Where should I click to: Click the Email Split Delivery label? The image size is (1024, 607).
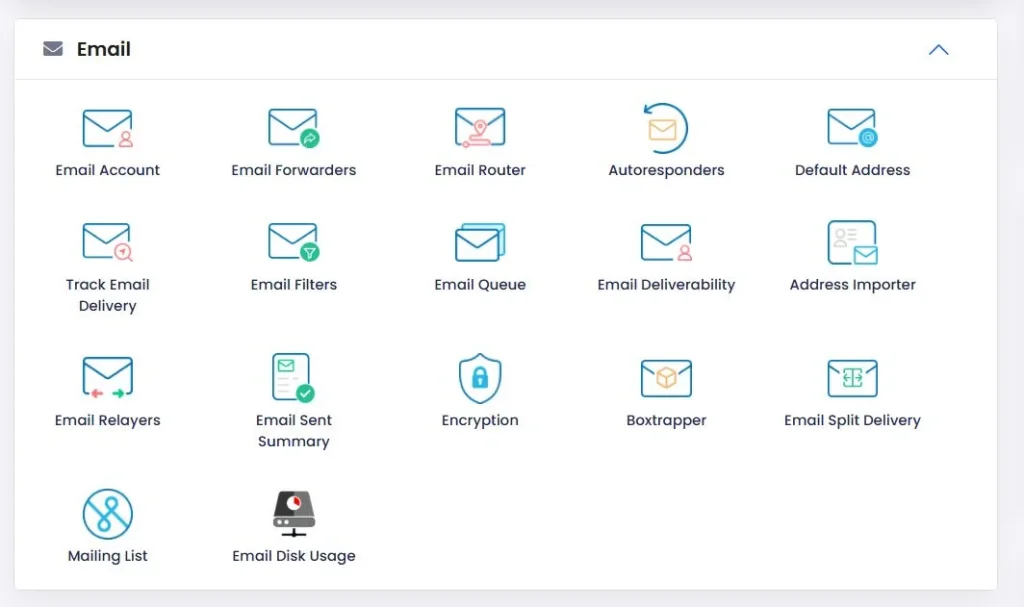(x=852, y=420)
